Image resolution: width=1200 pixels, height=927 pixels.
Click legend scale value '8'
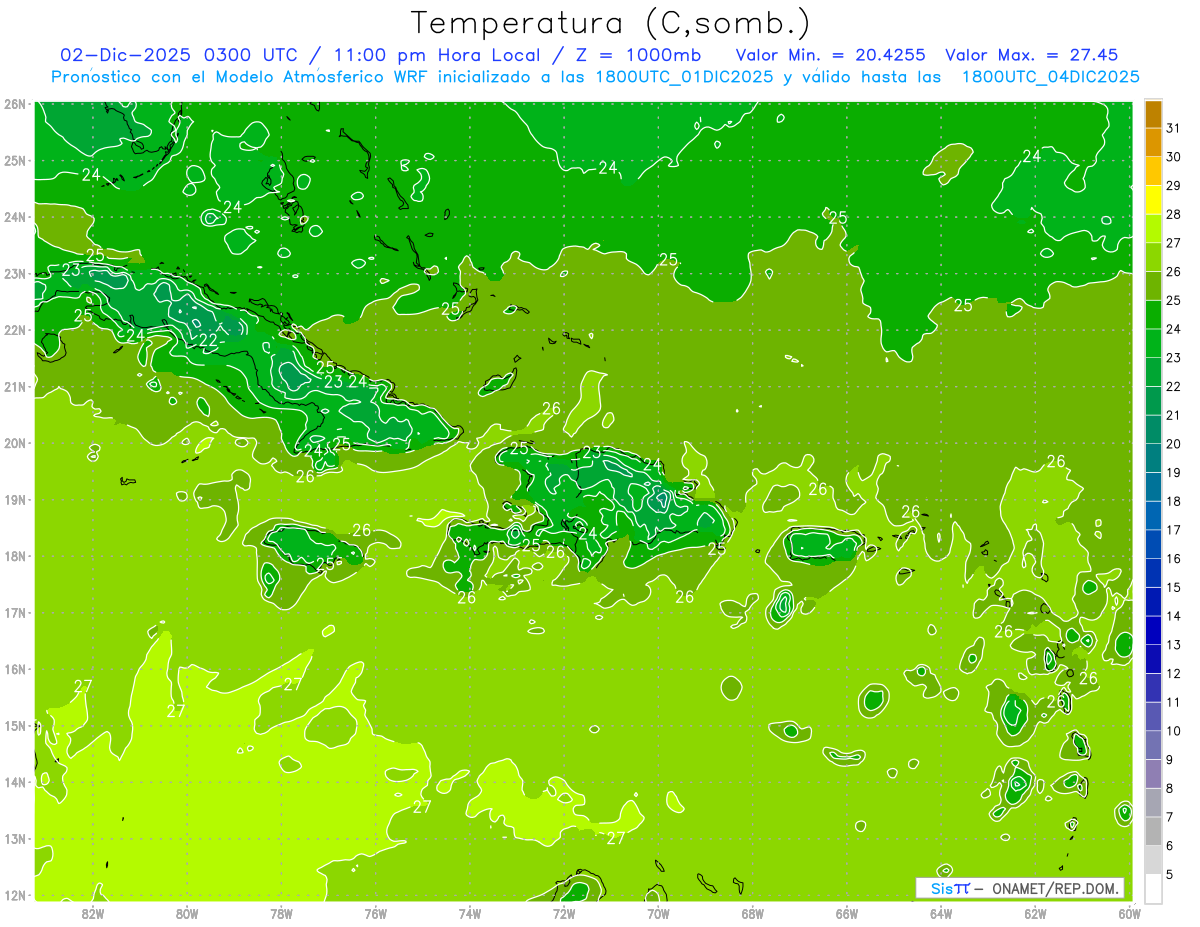1171,788
